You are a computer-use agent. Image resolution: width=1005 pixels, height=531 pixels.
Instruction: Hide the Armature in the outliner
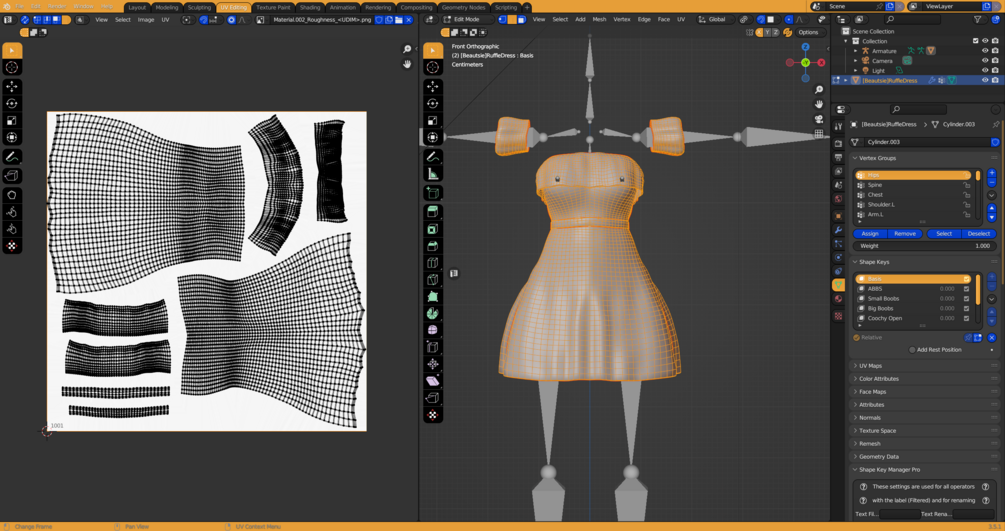pos(984,51)
